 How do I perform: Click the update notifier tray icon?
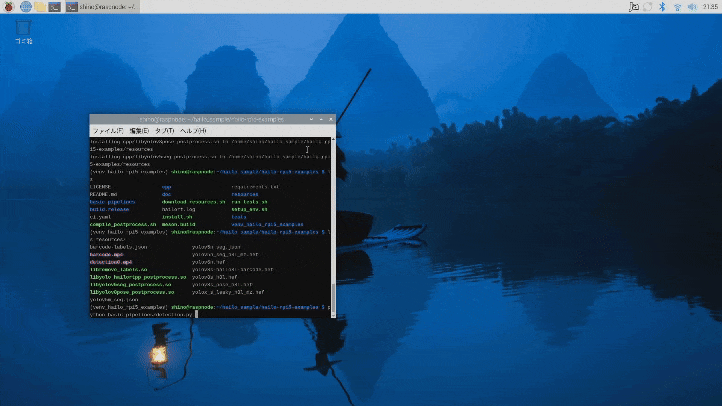click(x=648, y=6)
